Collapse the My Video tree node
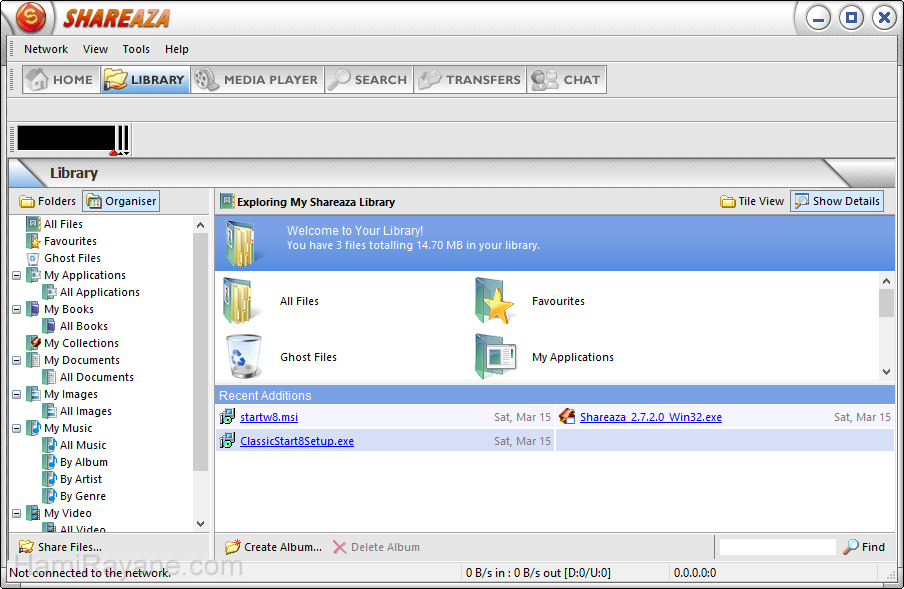Viewport: 904px width, 589px height. click(x=17, y=513)
